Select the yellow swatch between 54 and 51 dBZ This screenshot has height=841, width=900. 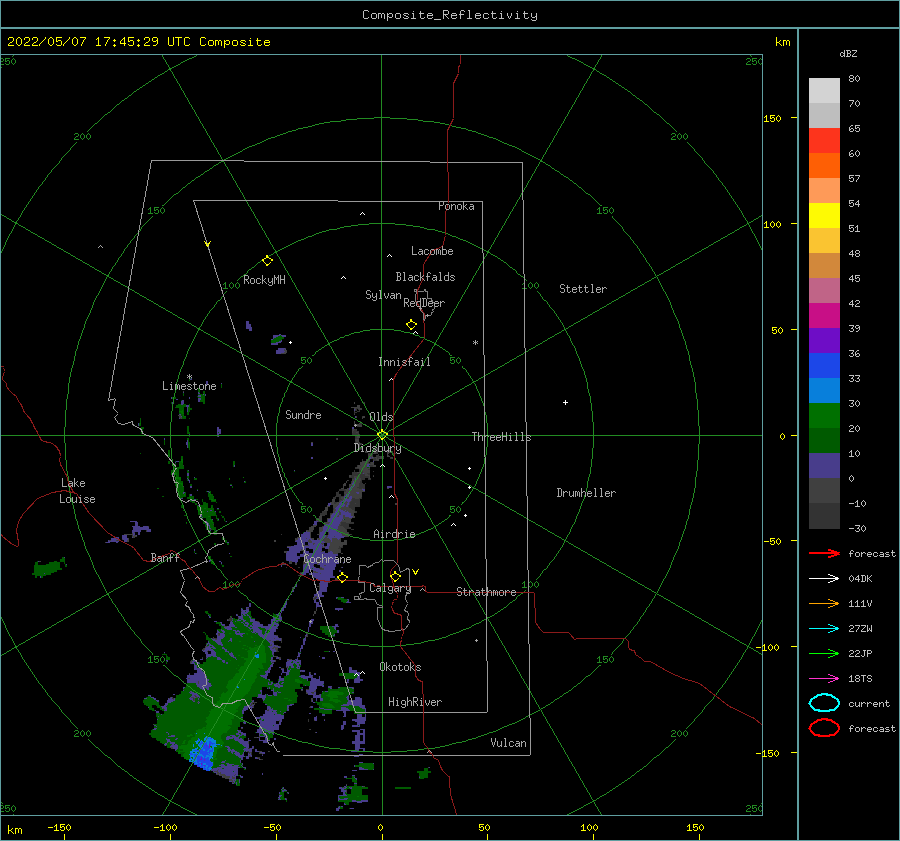coord(824,216)
